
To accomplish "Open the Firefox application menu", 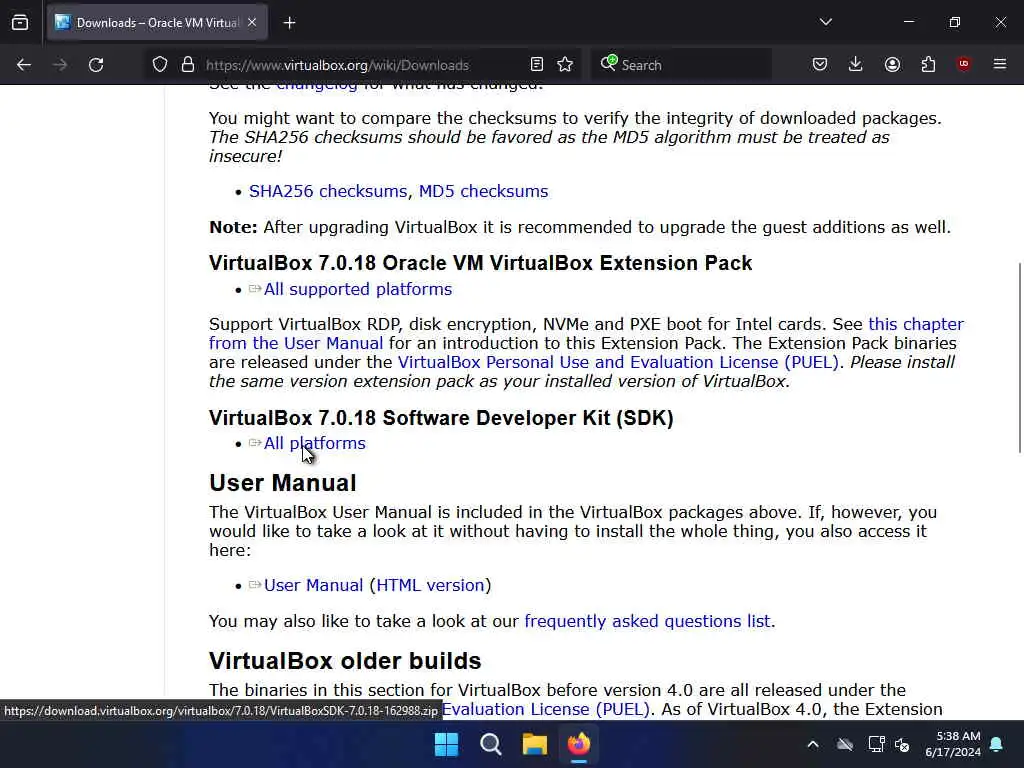I will point(1000,65).
